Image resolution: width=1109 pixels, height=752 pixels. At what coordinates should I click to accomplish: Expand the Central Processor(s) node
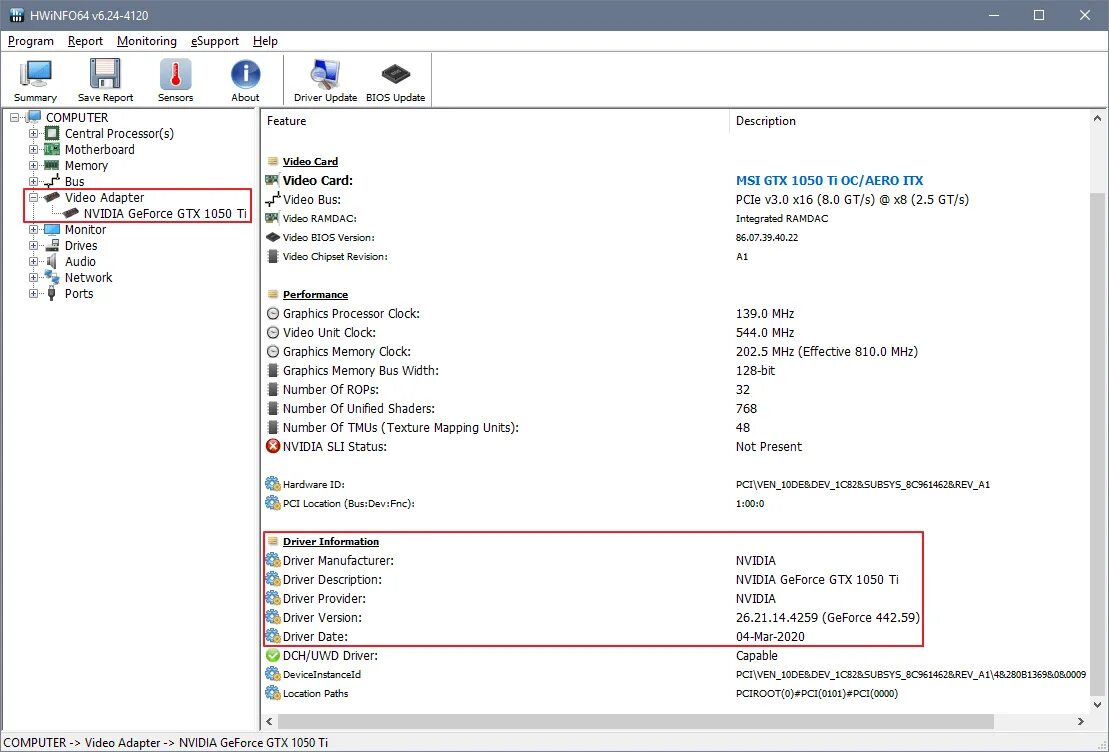point(33,134)
